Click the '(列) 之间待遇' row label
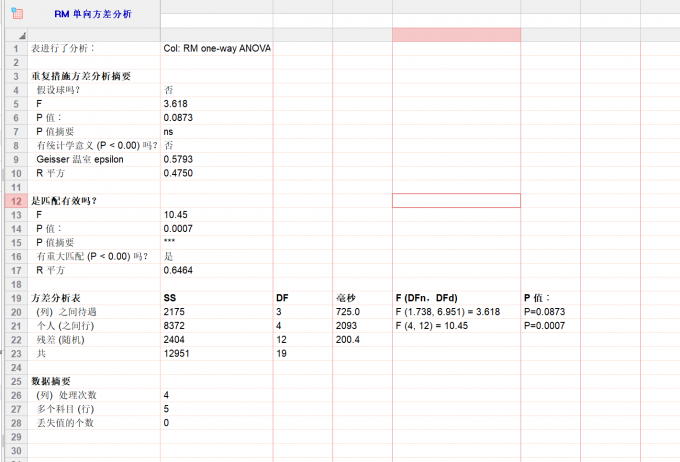The image size is (680, 462). [x=66, y=312]
